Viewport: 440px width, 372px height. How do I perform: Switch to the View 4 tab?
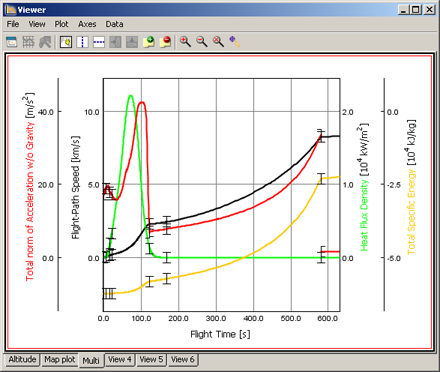(120, 359)
